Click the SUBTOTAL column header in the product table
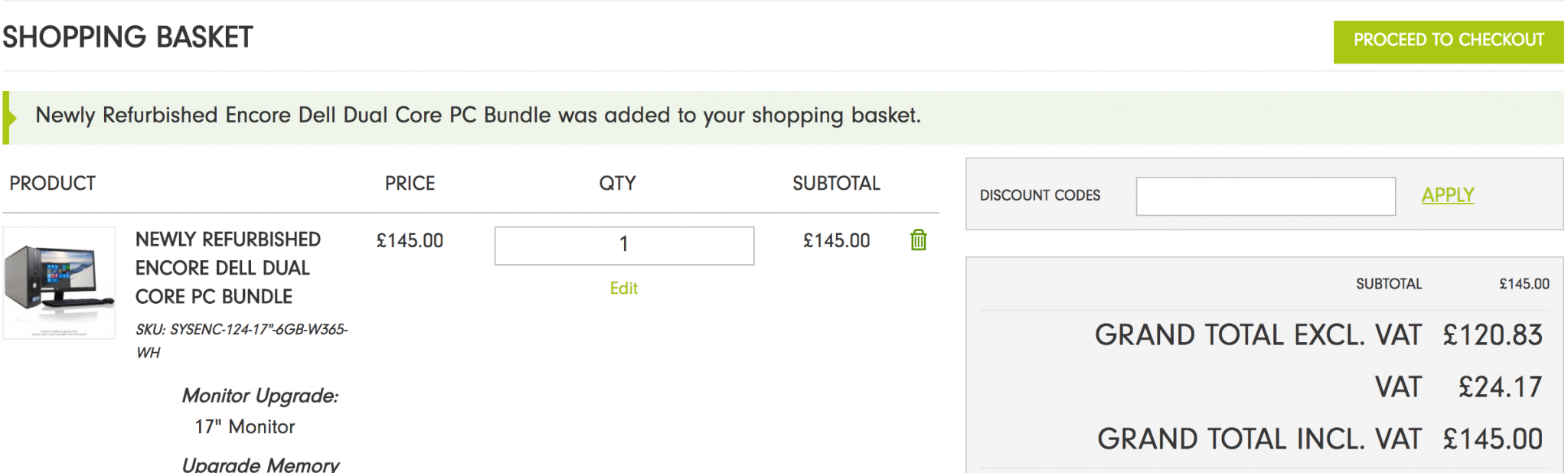 click(x=836, y=184)
